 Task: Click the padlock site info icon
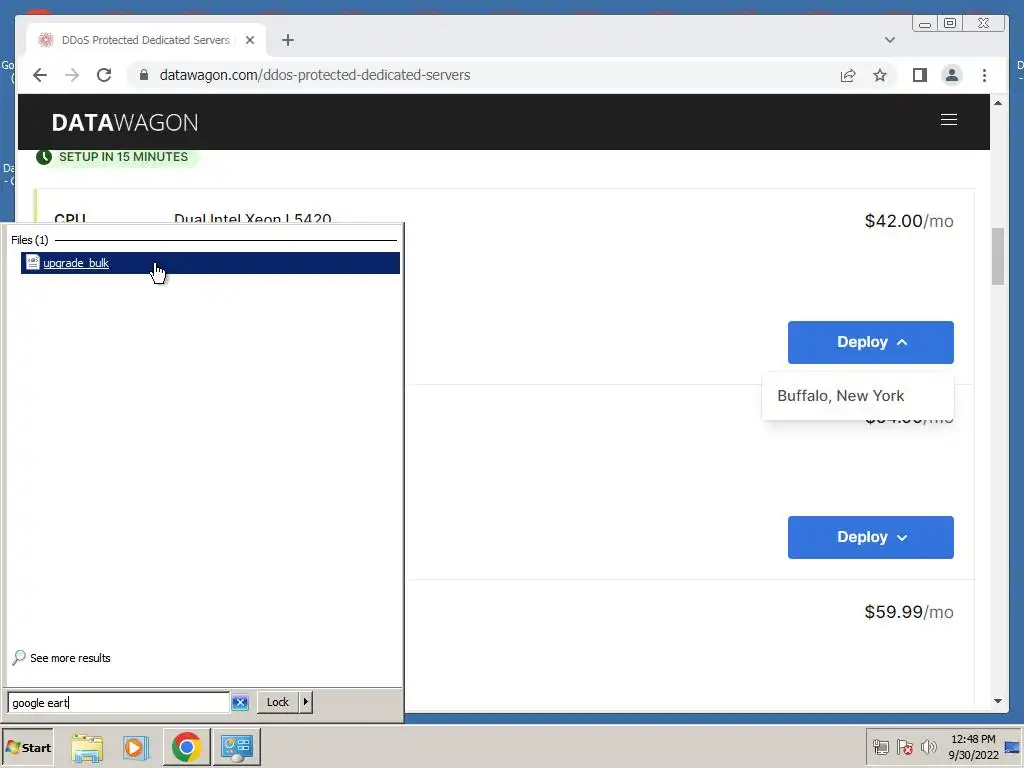144,75
